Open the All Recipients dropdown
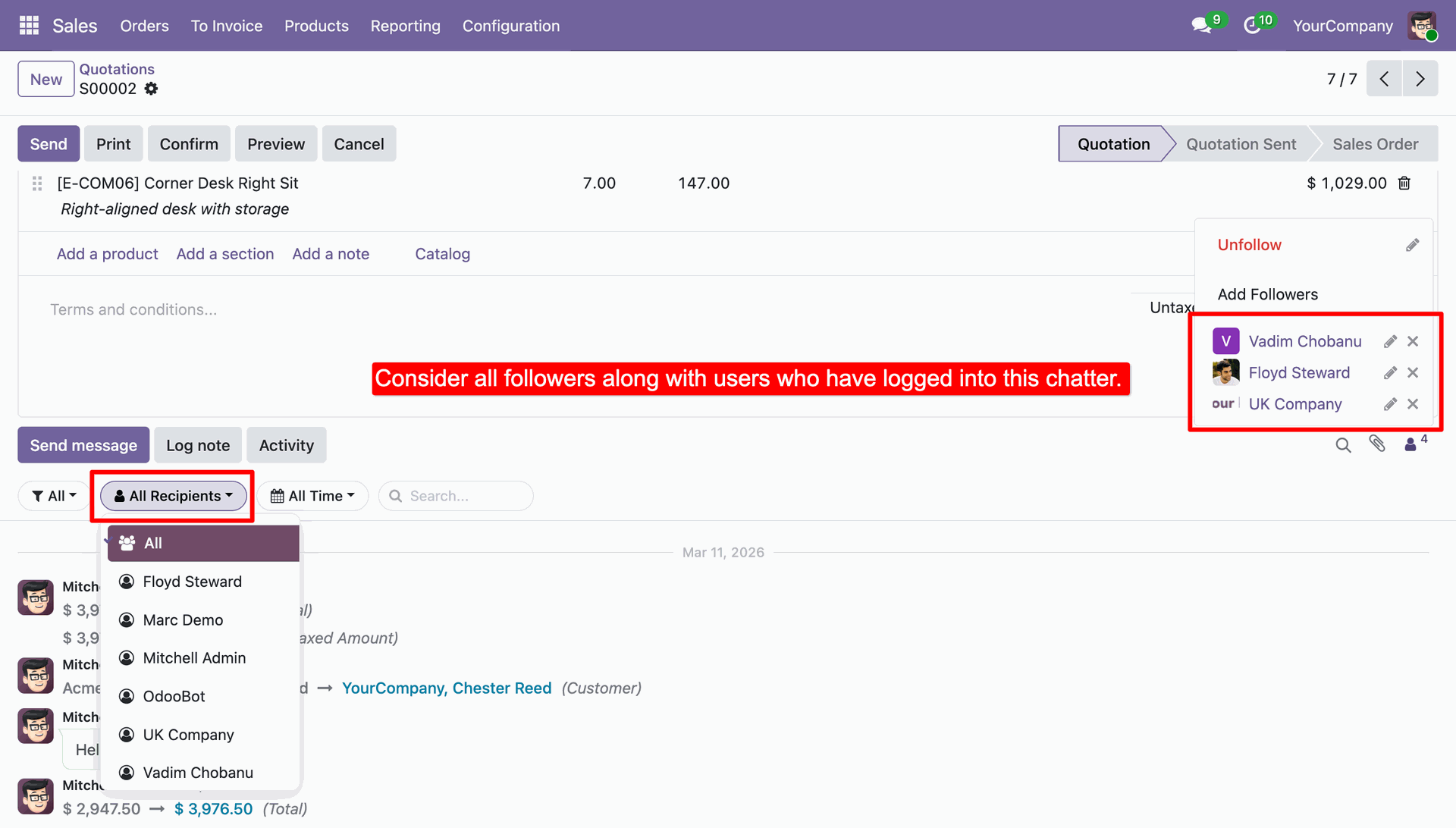This screenshot has width=1456, height=828. (174, 496)
